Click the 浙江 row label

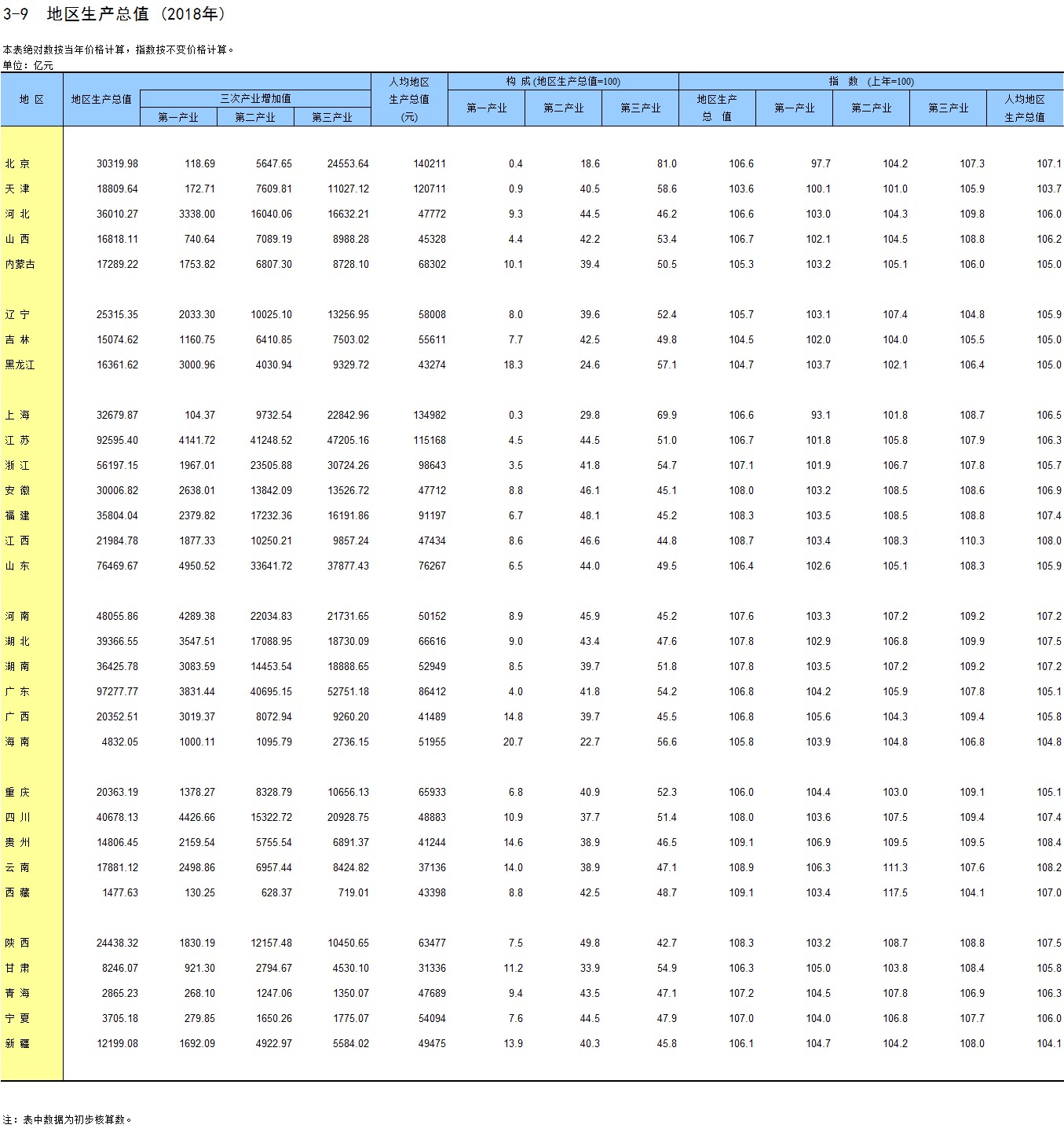tap(17, 465)
